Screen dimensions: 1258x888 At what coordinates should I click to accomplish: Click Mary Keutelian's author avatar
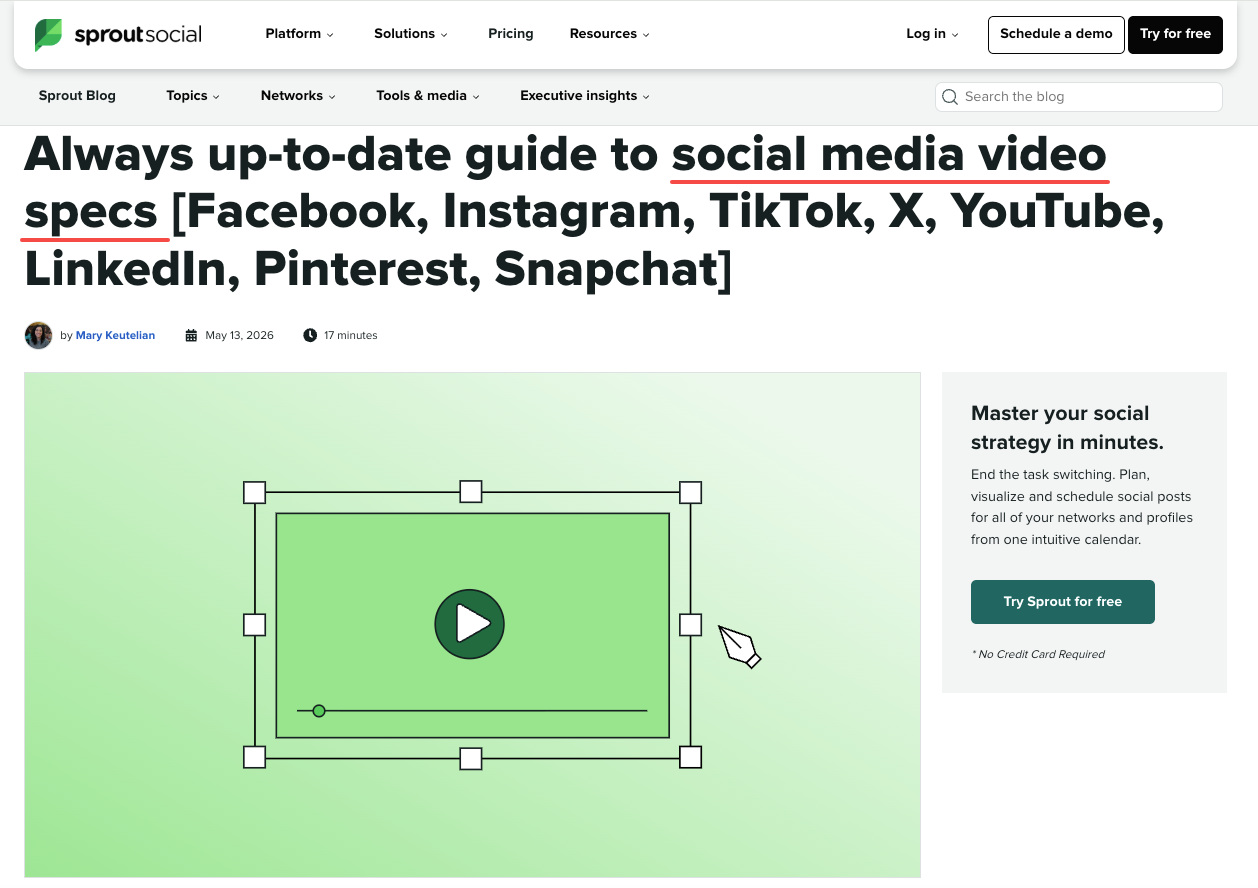pyautogui.click(x=38, y=335)
